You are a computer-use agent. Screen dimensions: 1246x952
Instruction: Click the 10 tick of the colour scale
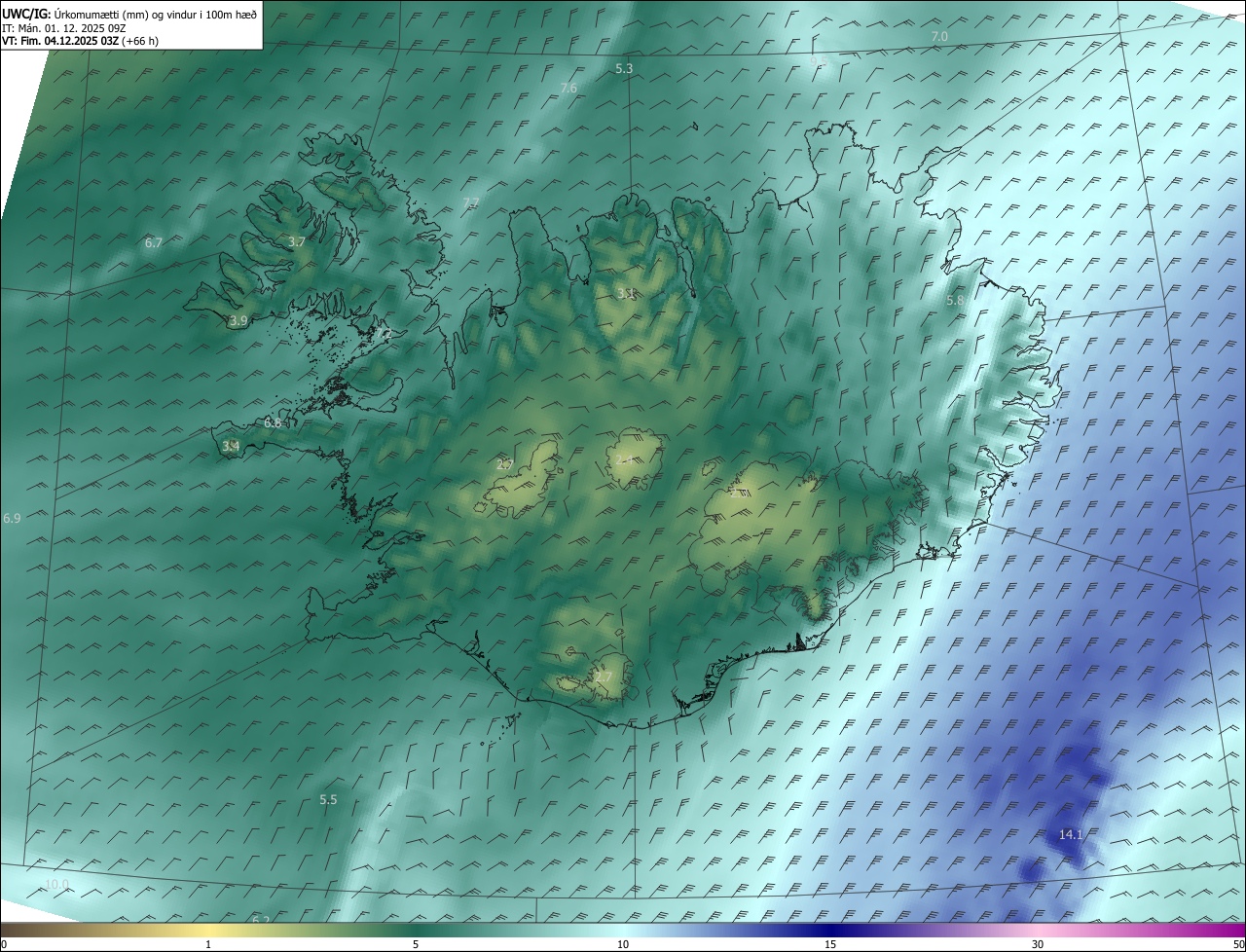click(x=623, y=944)
